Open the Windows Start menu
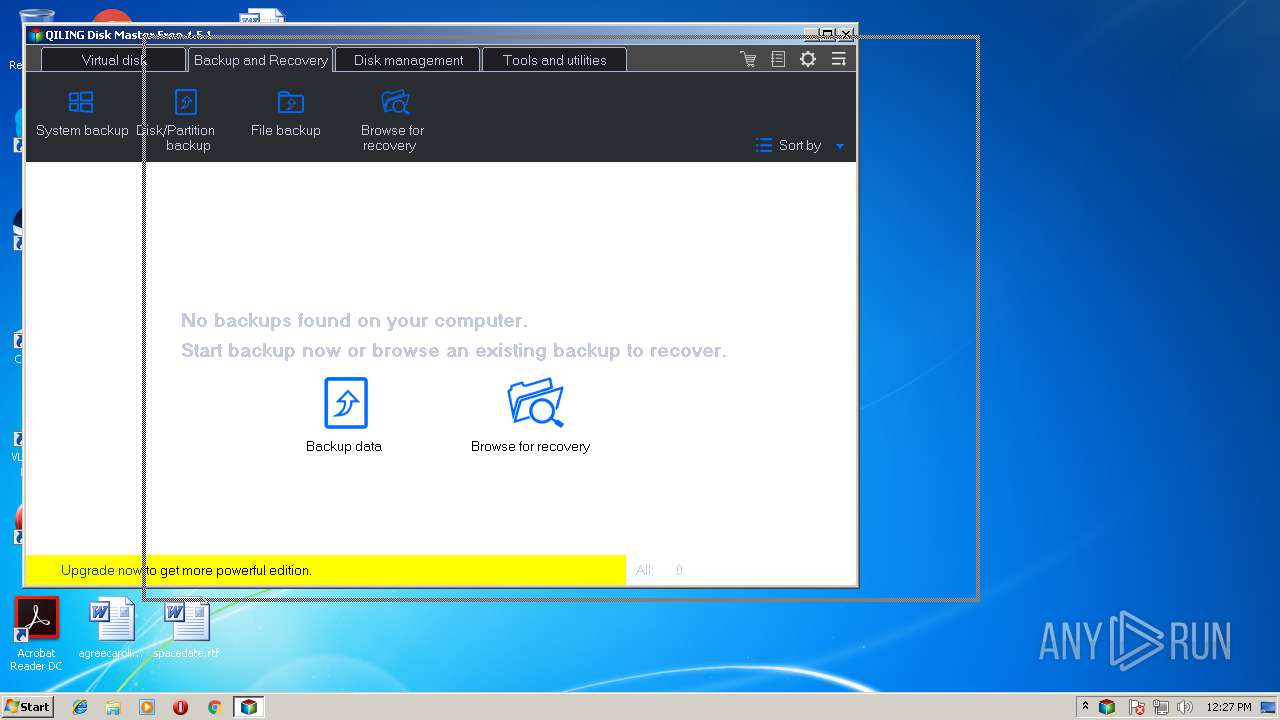 pos(27,706)
